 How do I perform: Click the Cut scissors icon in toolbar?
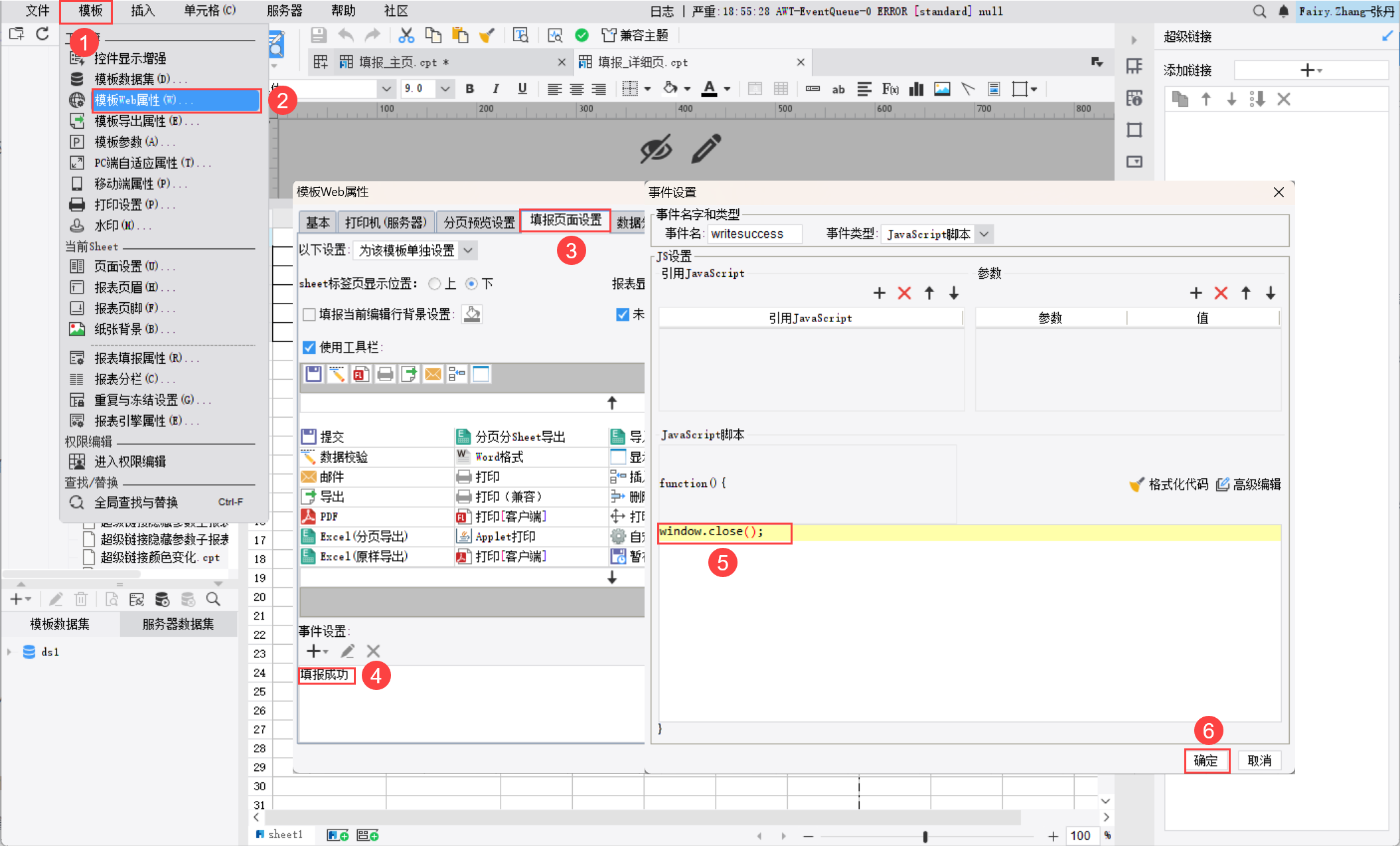406,36
